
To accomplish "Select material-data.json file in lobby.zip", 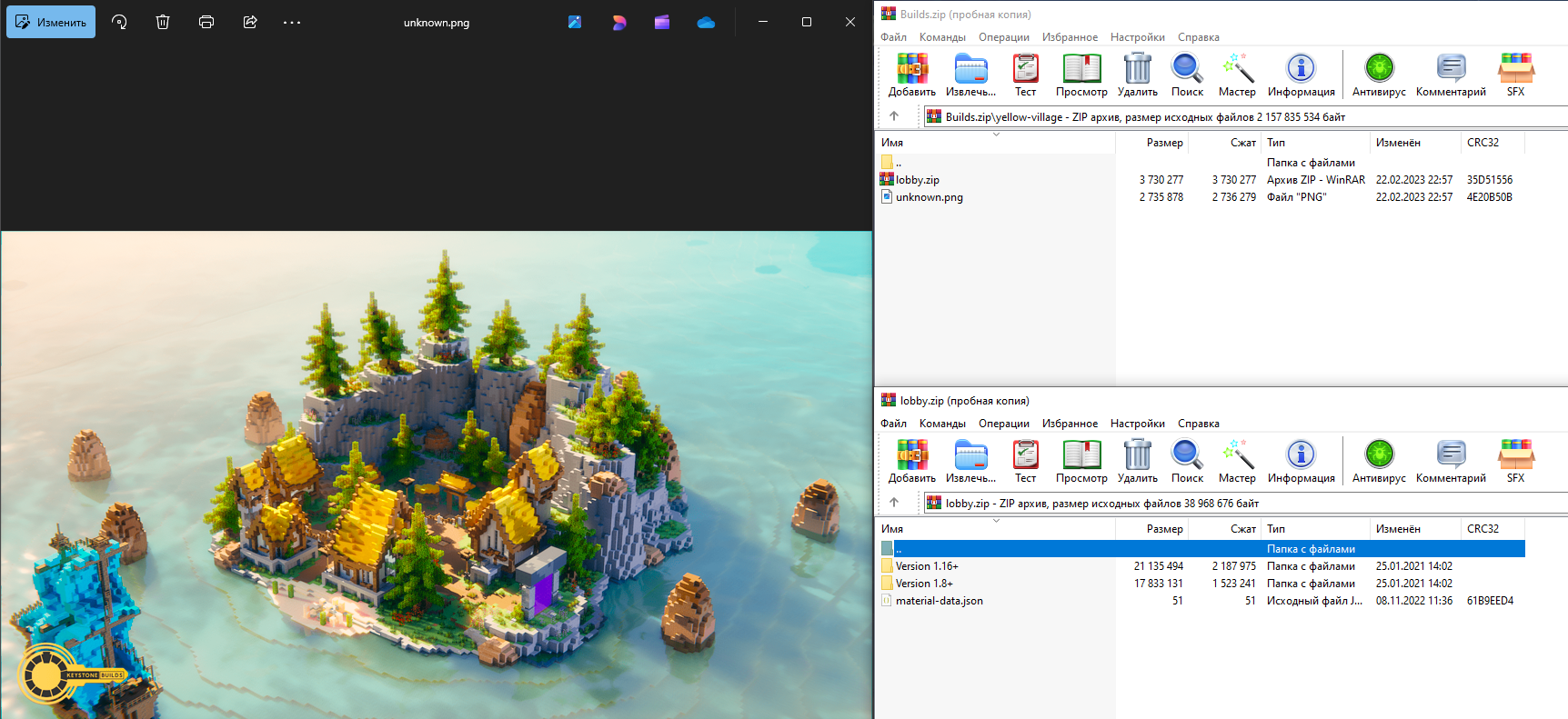I will (1201, 601).
